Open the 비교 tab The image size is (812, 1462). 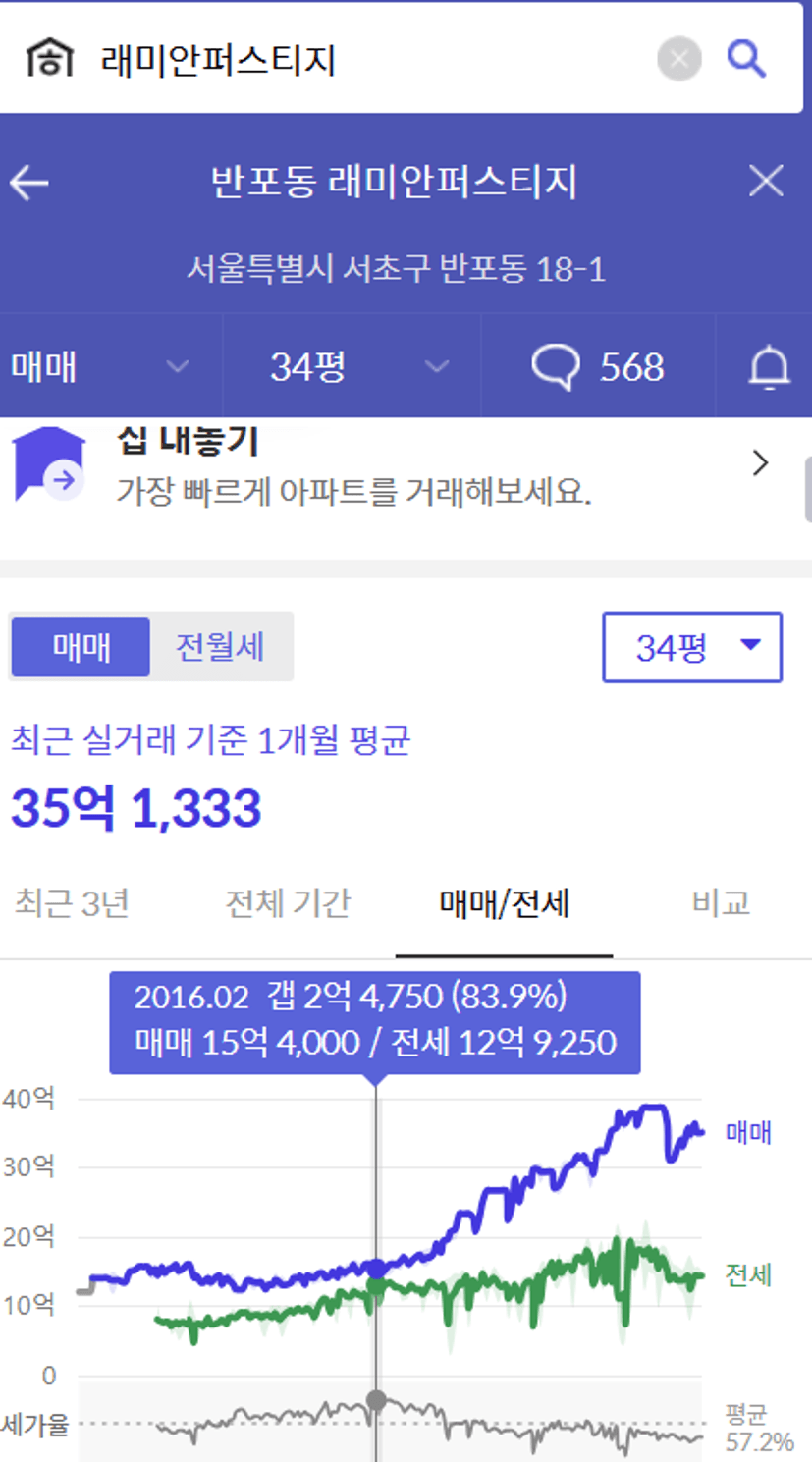(722, 902)
